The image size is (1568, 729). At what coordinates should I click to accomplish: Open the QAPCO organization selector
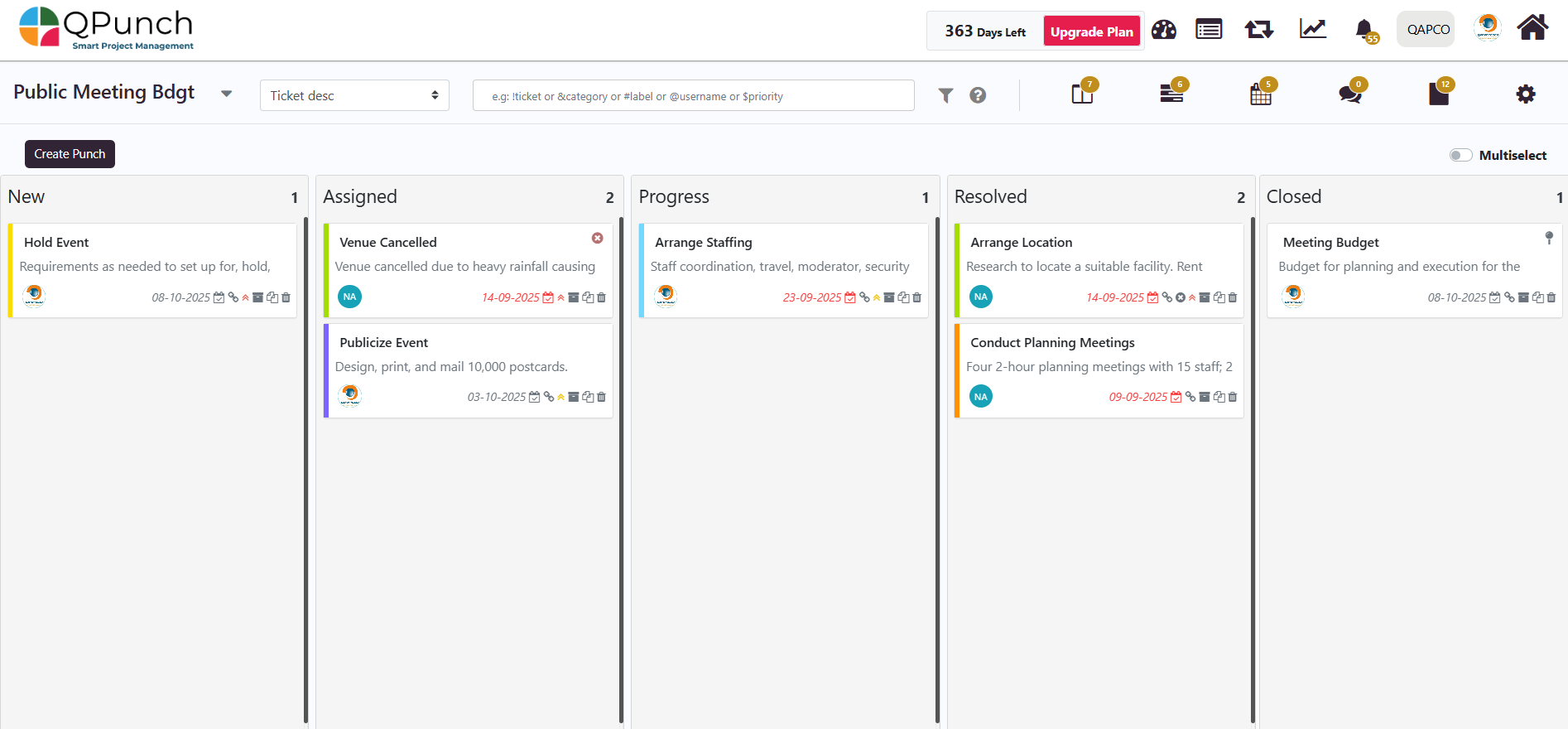point(1427,30)
